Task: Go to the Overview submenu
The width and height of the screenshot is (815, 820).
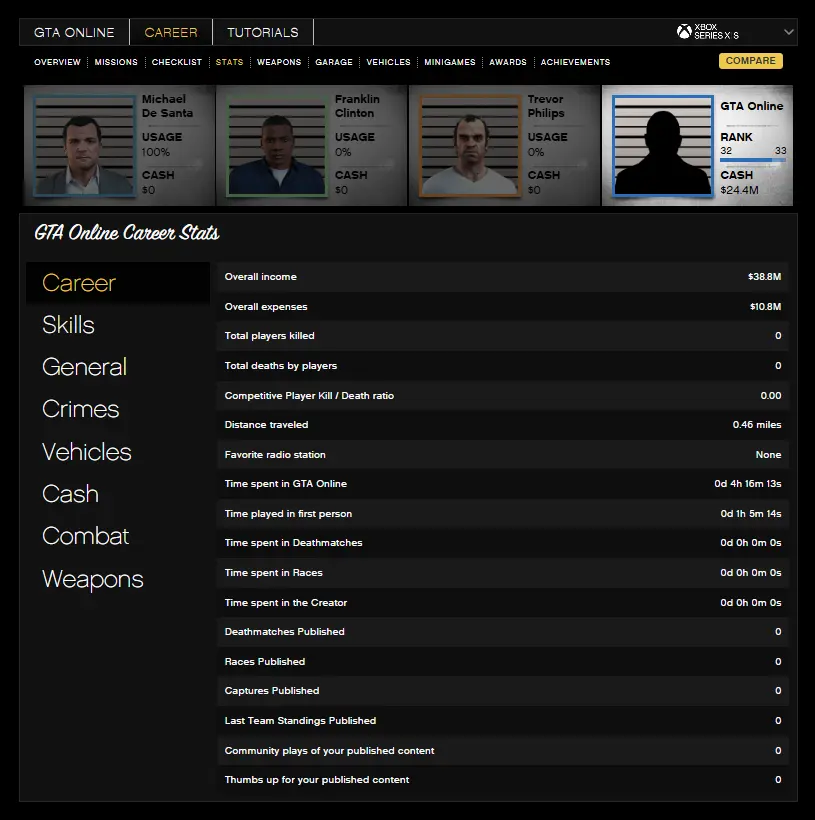Action: click(57, 62)
